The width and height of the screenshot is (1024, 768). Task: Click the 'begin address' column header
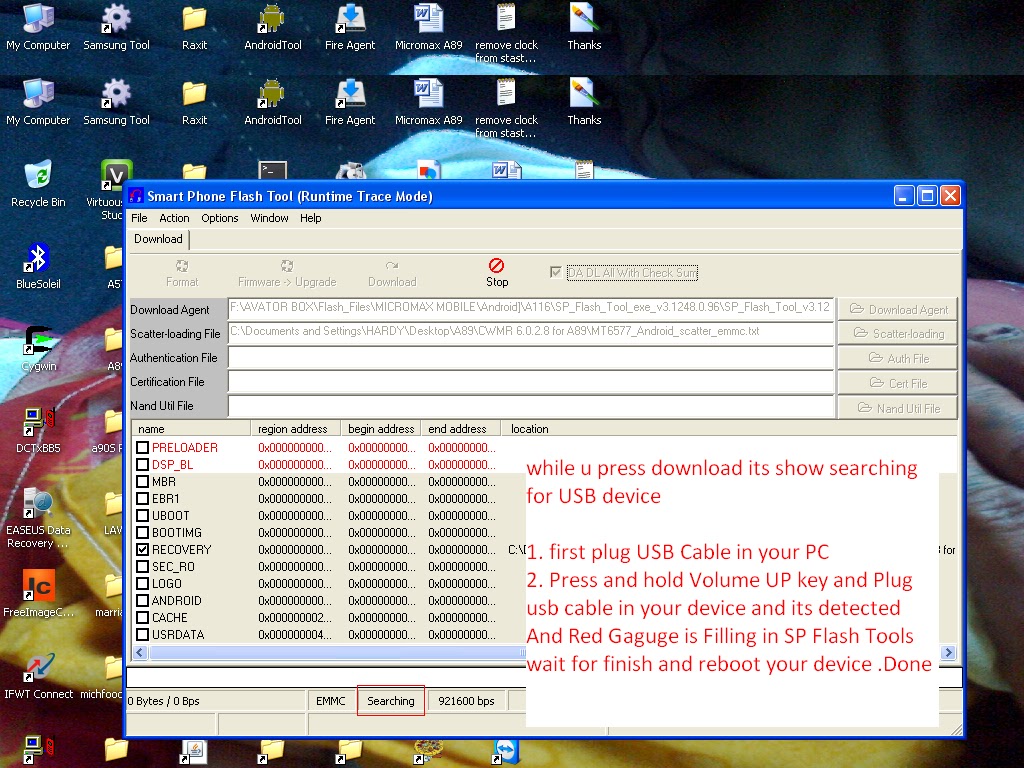(381, 428)
